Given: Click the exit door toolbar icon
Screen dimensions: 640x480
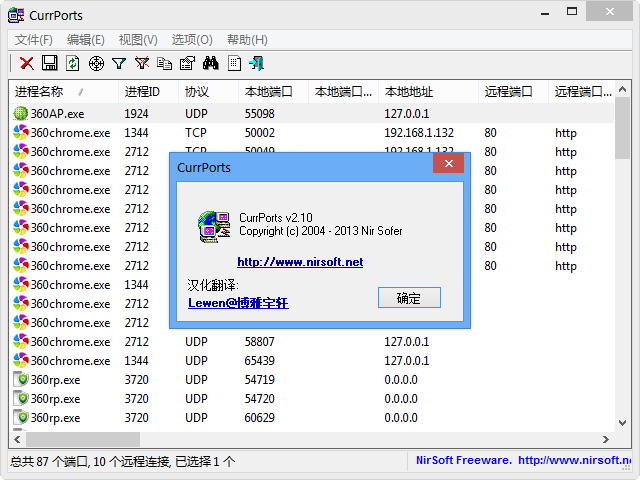Looking at the screenshot, I should pyautogui.click(x=257, y=63).
